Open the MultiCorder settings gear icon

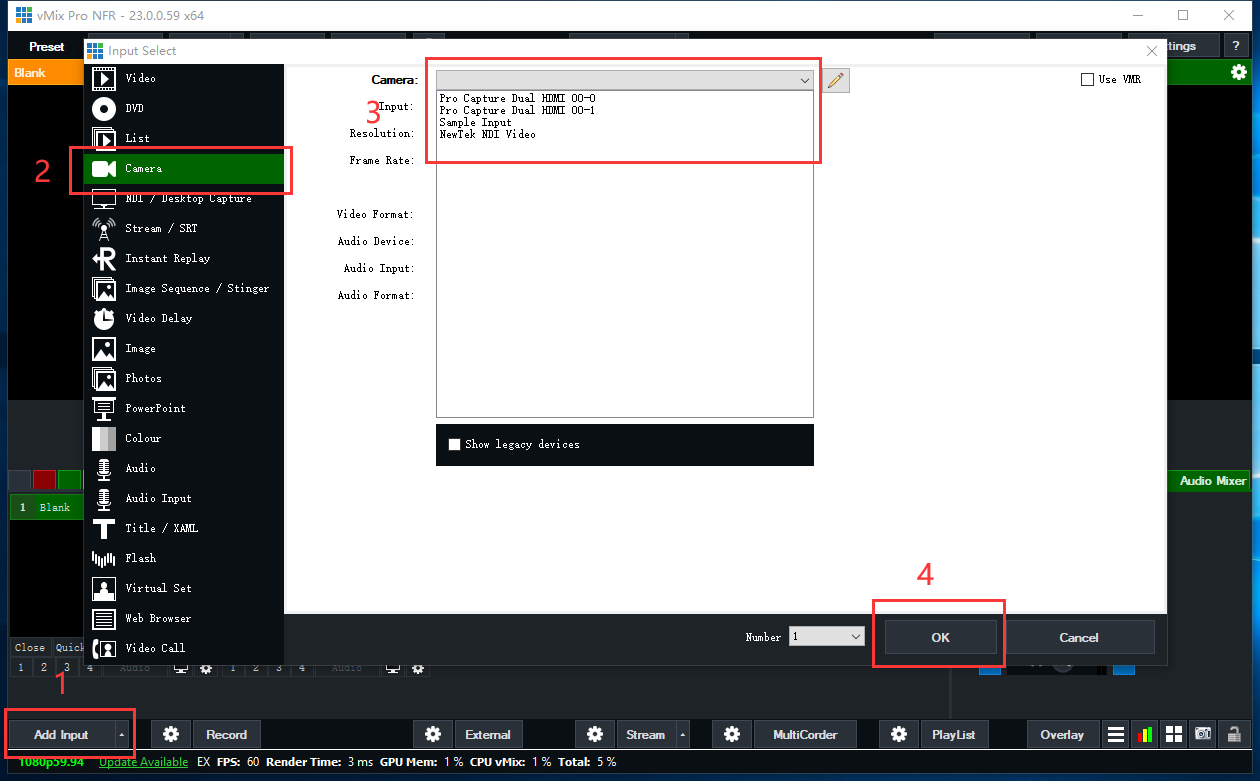click(x=732, y=735)
